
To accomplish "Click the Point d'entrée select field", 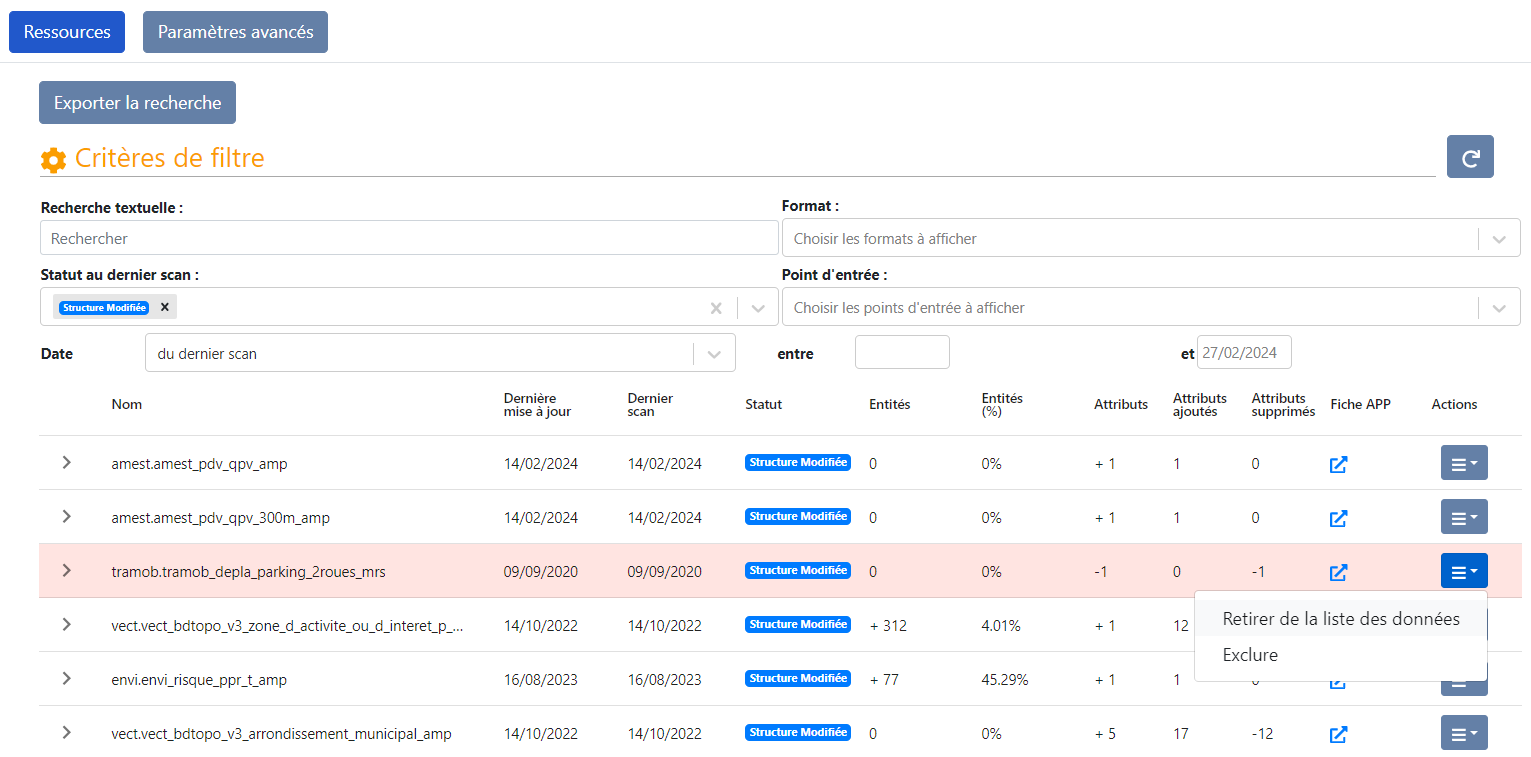I will (x=1151, y=307).
